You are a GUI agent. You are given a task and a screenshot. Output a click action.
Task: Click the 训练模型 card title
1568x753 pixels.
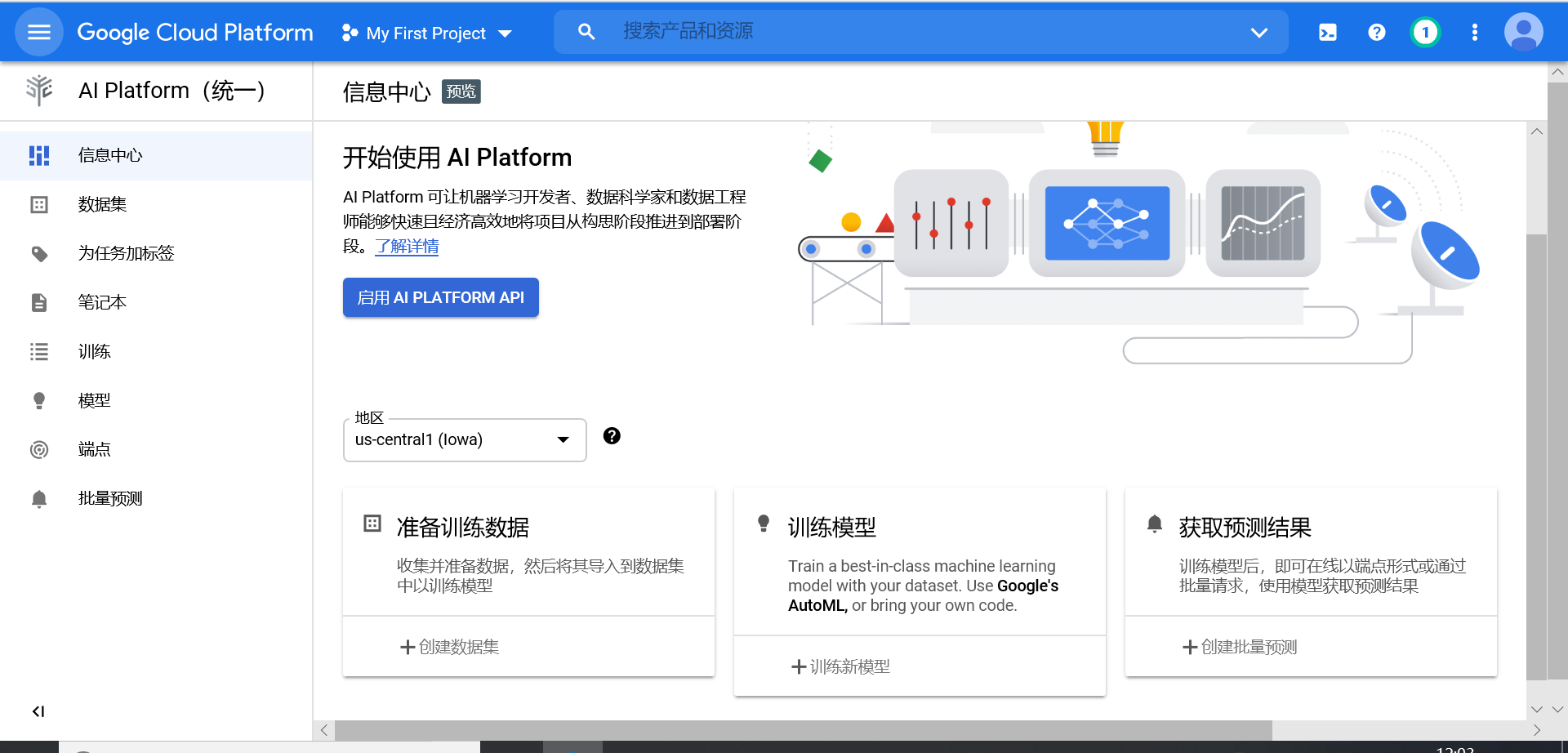832,528
